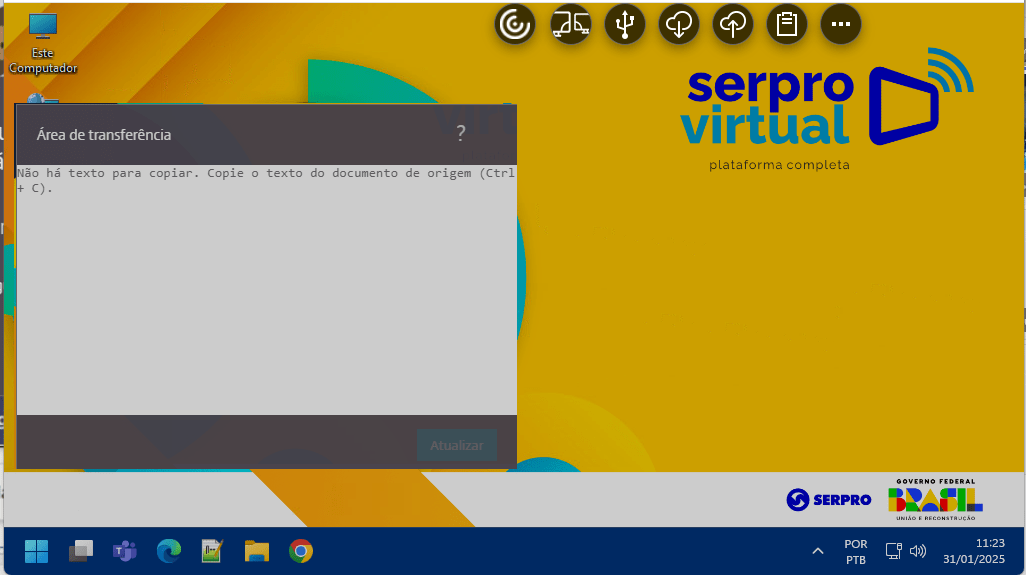Open File Explorer from the taskbar
Viewport: 1026px width, 575px height.
[256, 551]
